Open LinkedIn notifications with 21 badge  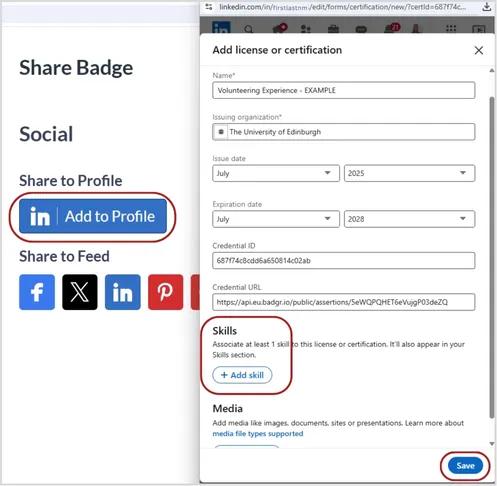(x=392, y=28)
